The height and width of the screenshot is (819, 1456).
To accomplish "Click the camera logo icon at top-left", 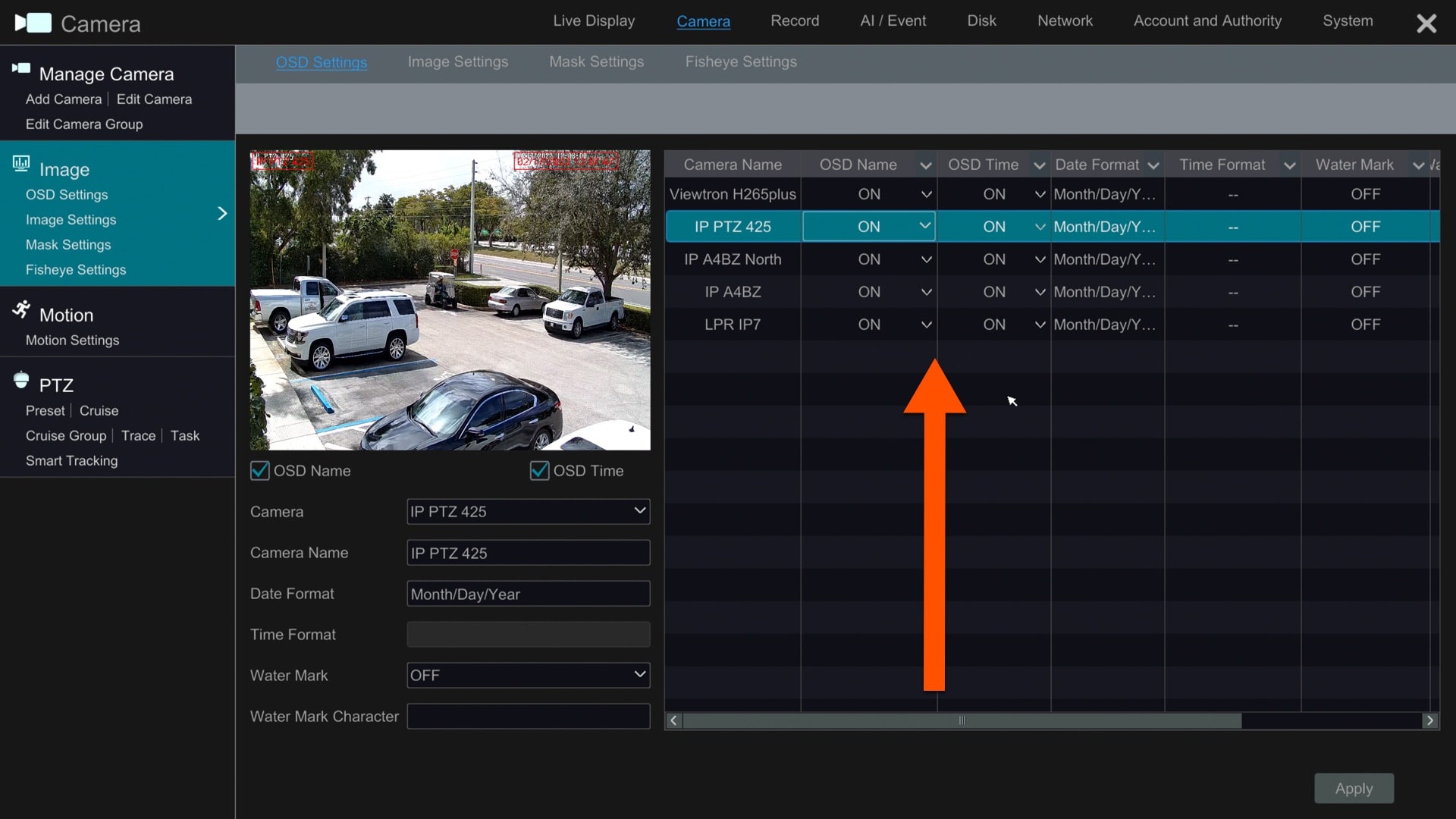I will [x=33, y=23].
